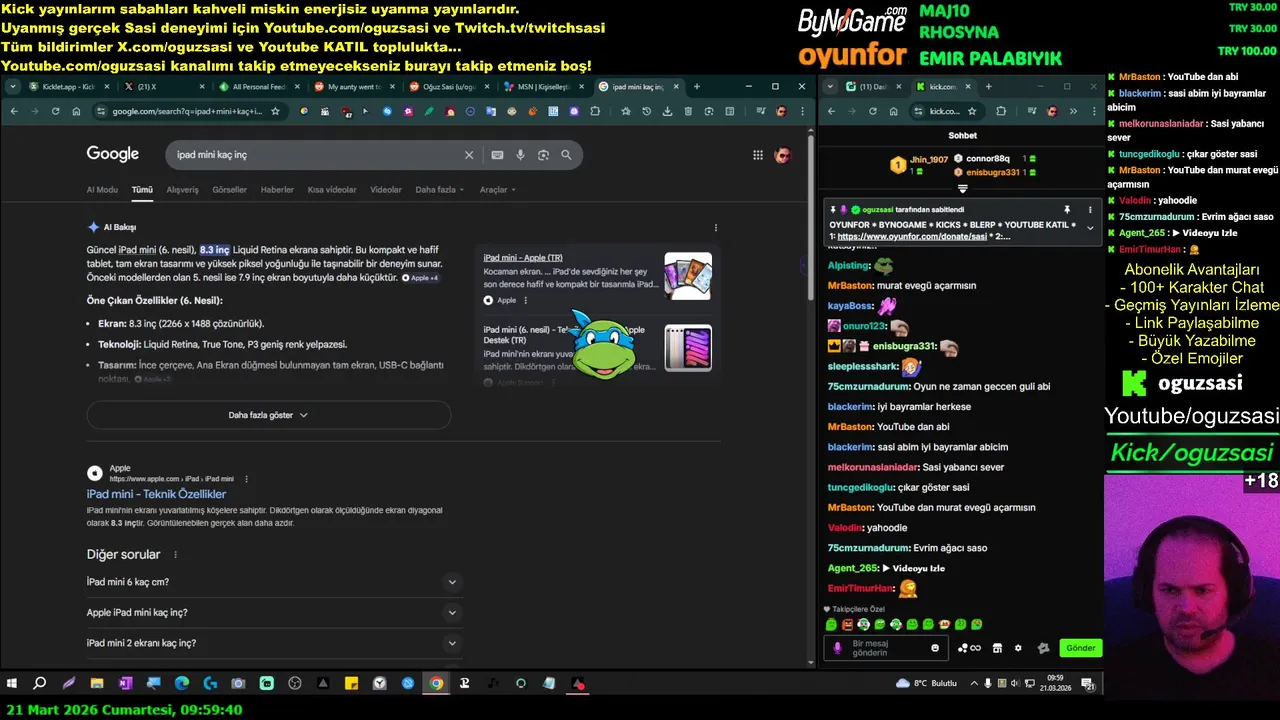1280x720 pixels.
Task: Start voice search with the microphone icon
Action: click(520, 155)
